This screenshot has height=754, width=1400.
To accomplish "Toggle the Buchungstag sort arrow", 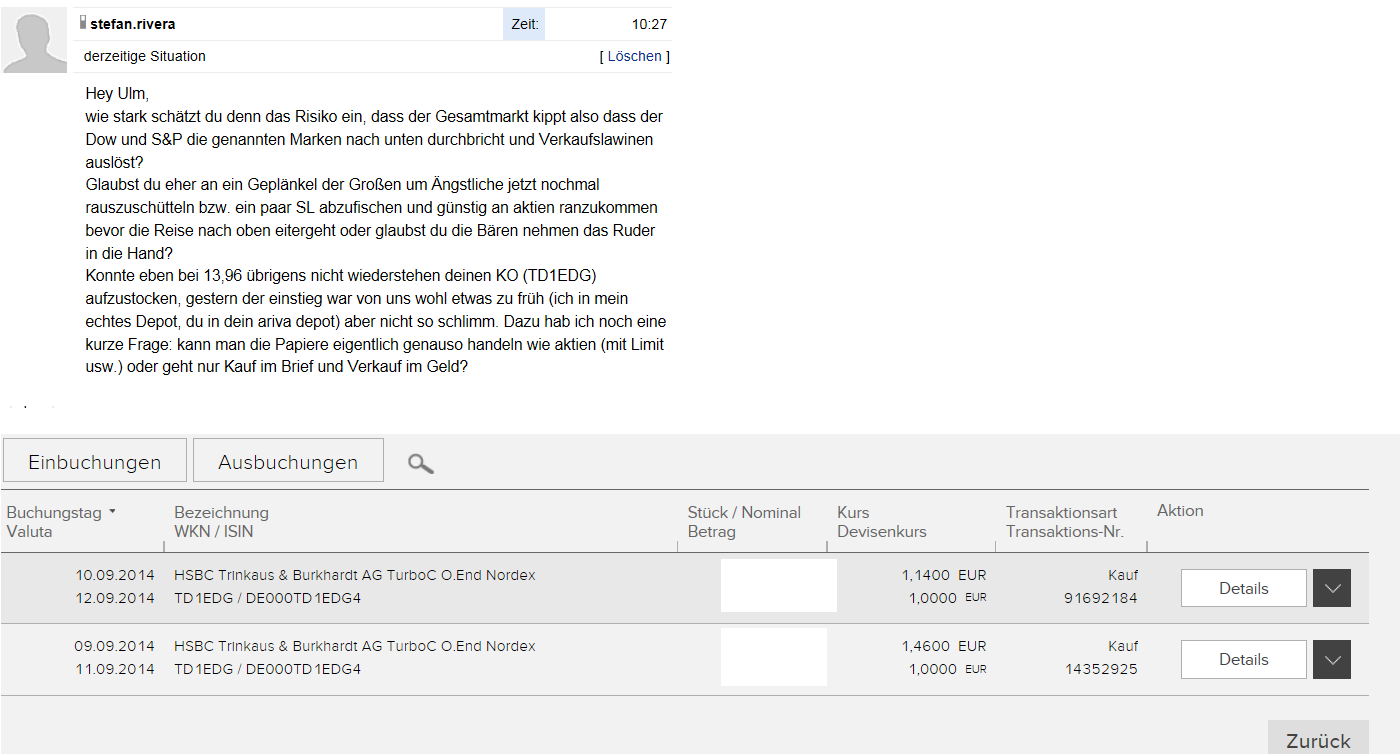I will [x=113, y=512].
